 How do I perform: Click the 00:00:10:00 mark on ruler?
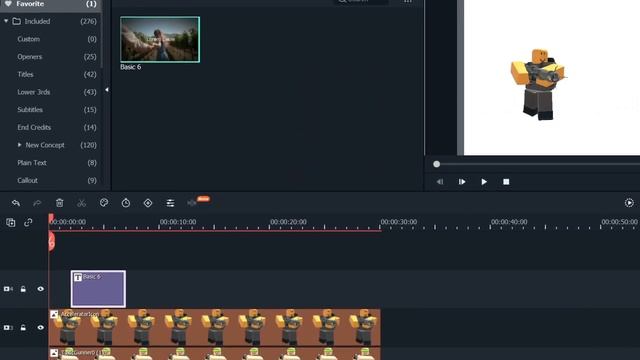click(178, 222)
